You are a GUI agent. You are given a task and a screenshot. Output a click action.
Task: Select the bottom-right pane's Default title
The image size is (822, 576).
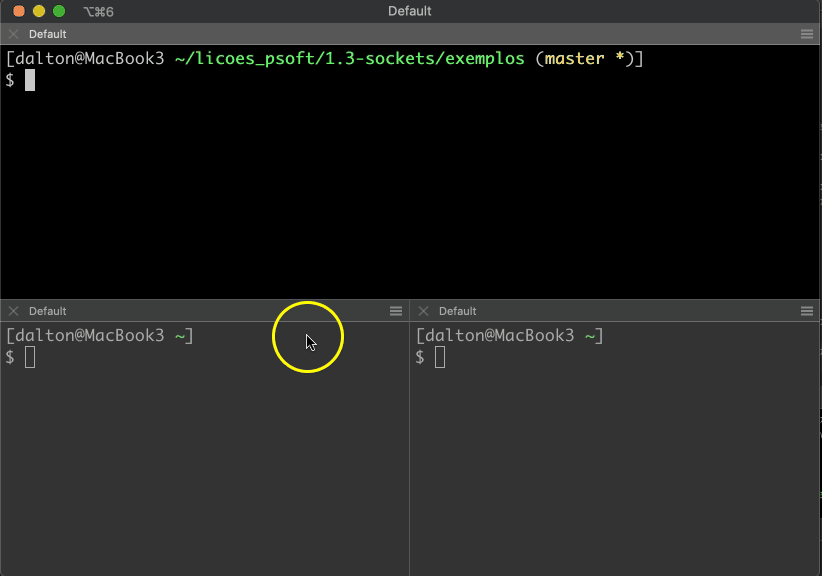[457, 311]
